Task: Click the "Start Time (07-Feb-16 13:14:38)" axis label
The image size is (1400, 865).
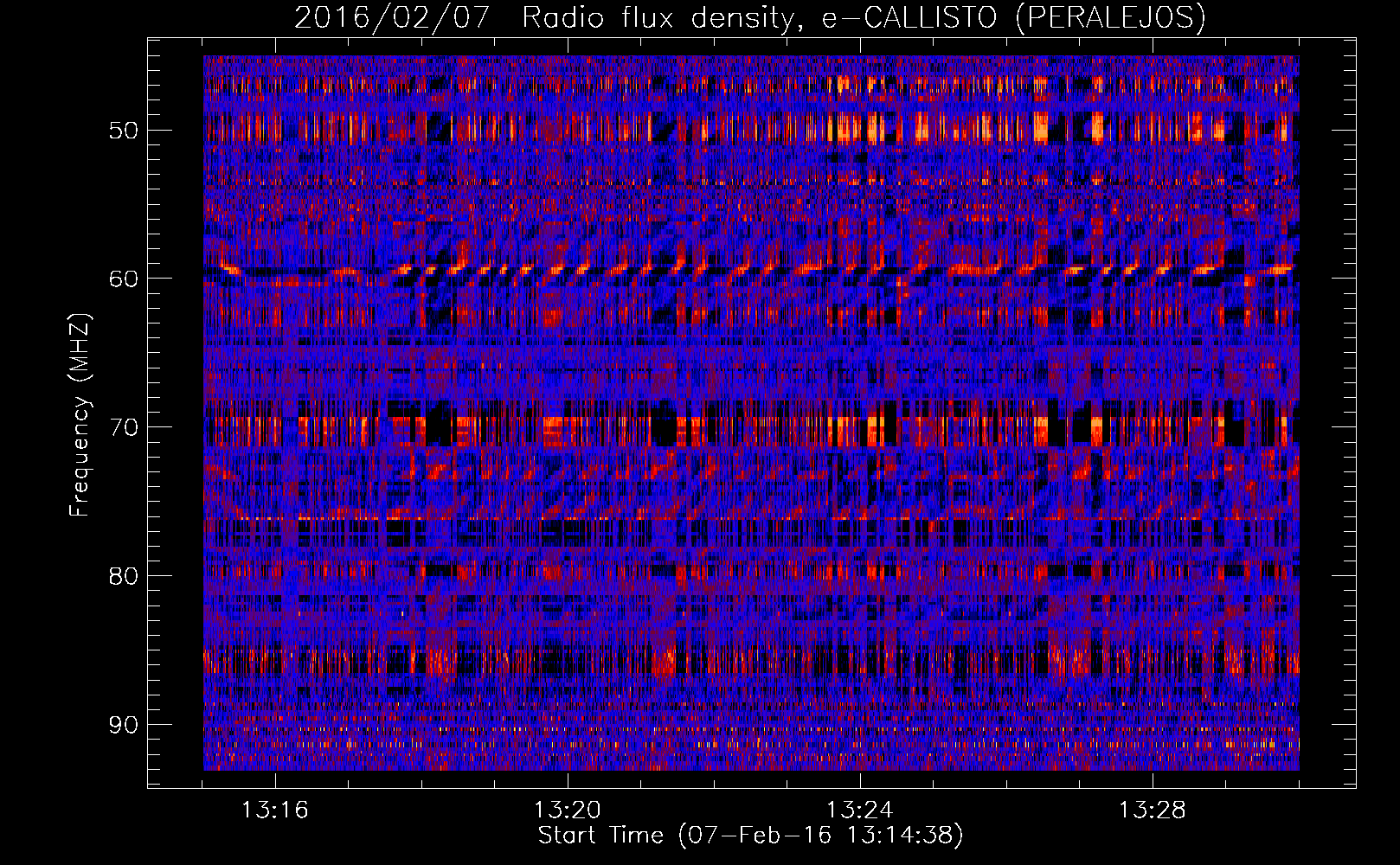Action: tap(750, 836)
